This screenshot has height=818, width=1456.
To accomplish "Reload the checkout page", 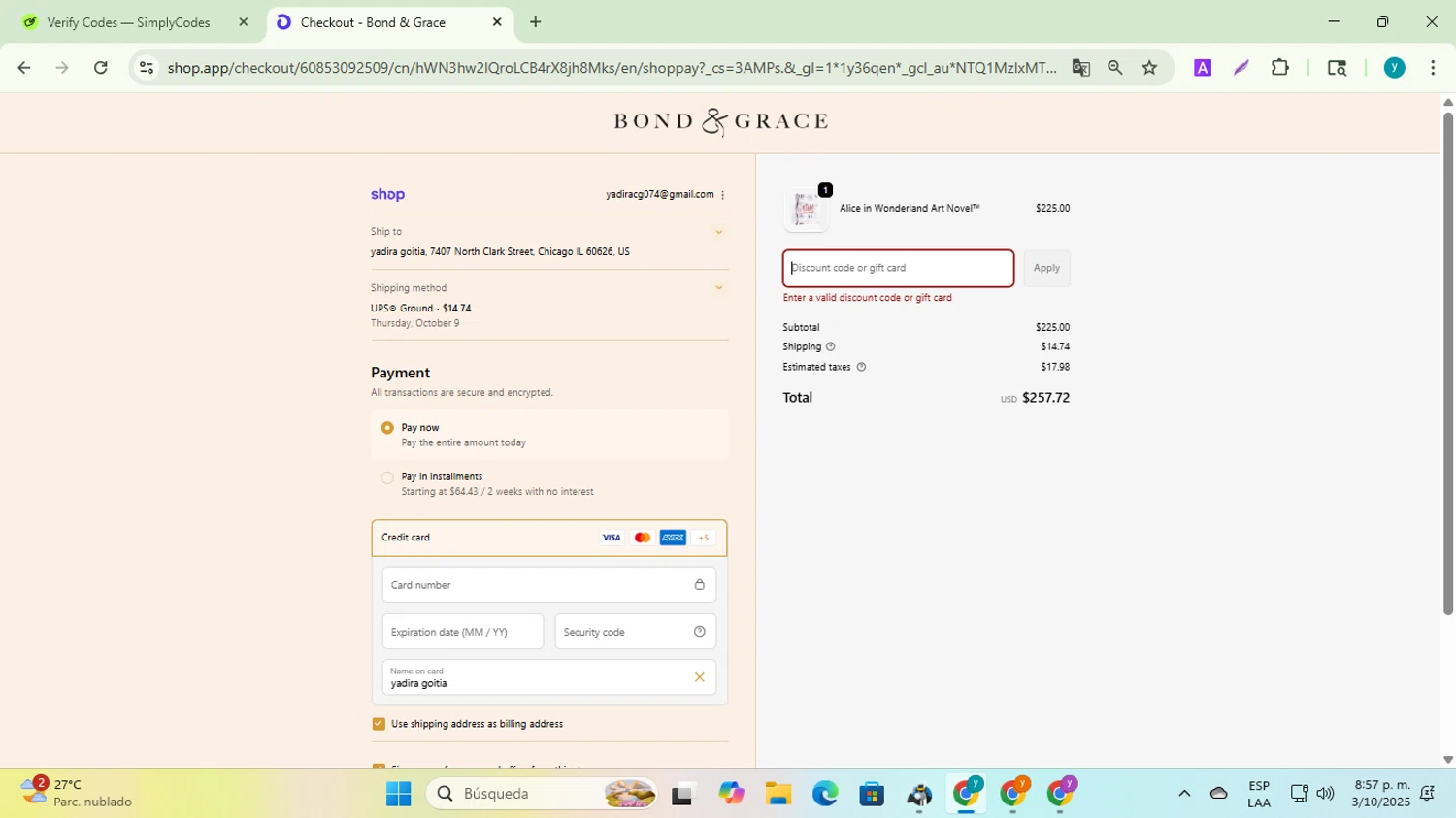I will [100, 68].
